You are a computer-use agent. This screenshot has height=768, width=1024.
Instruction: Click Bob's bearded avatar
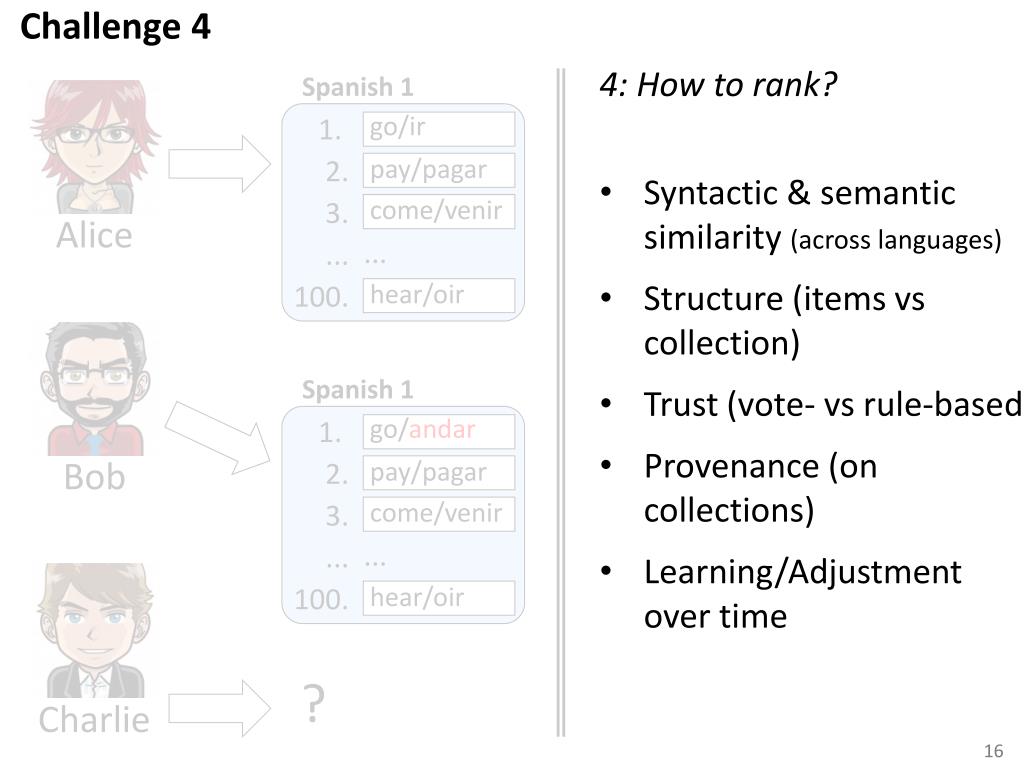pyautogui.click(x=95, y=389)
